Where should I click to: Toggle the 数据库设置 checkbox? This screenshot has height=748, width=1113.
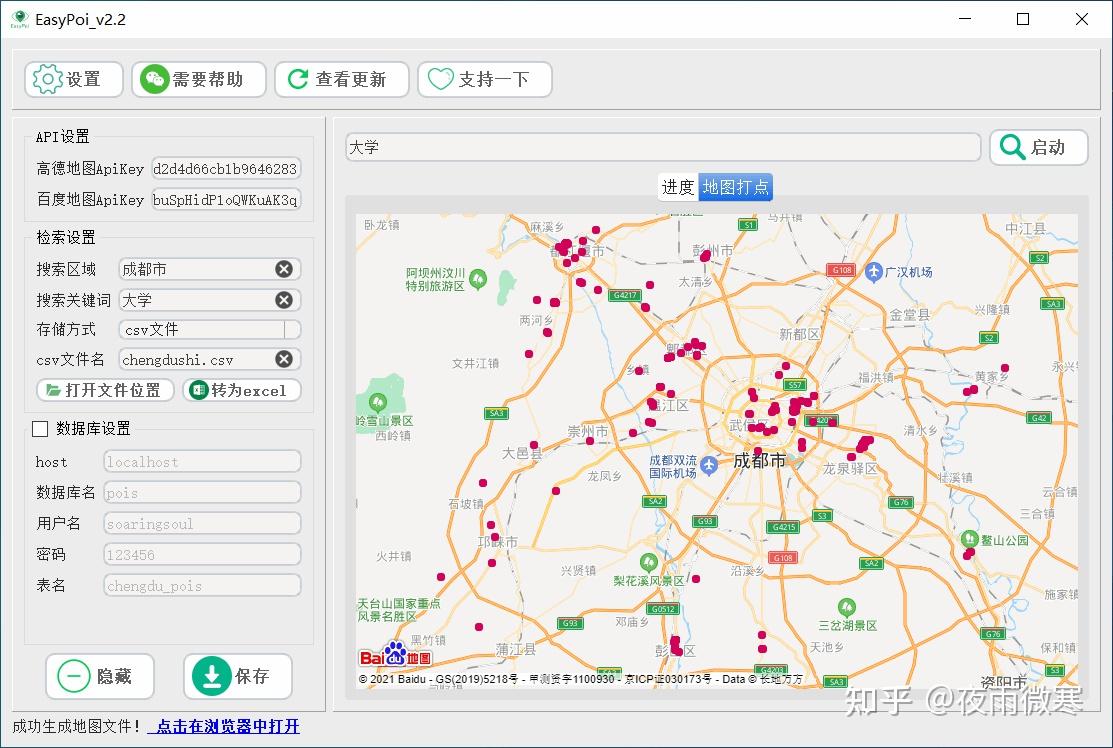(x=40, y=429)
